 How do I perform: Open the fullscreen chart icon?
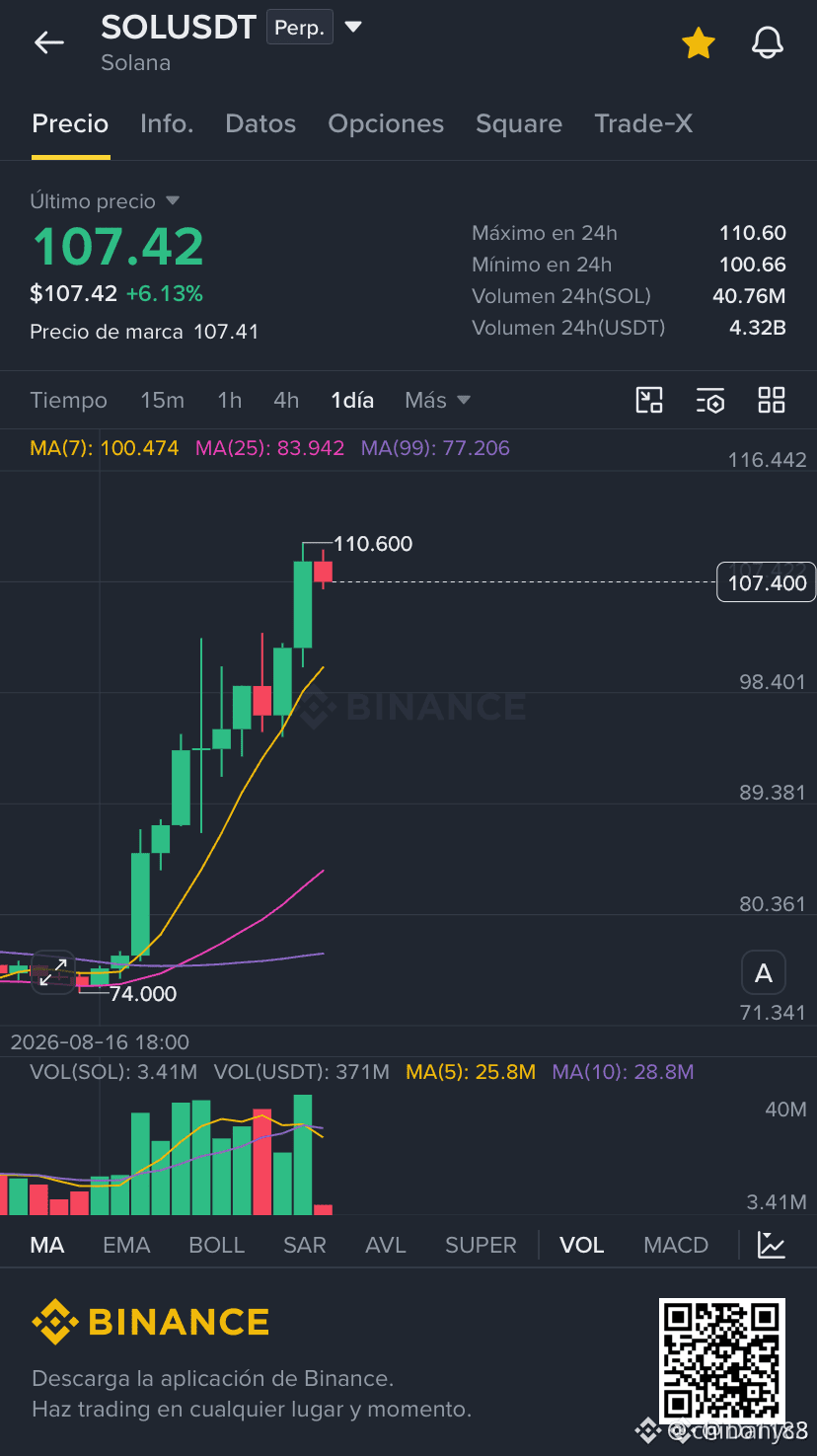(649, 400)
